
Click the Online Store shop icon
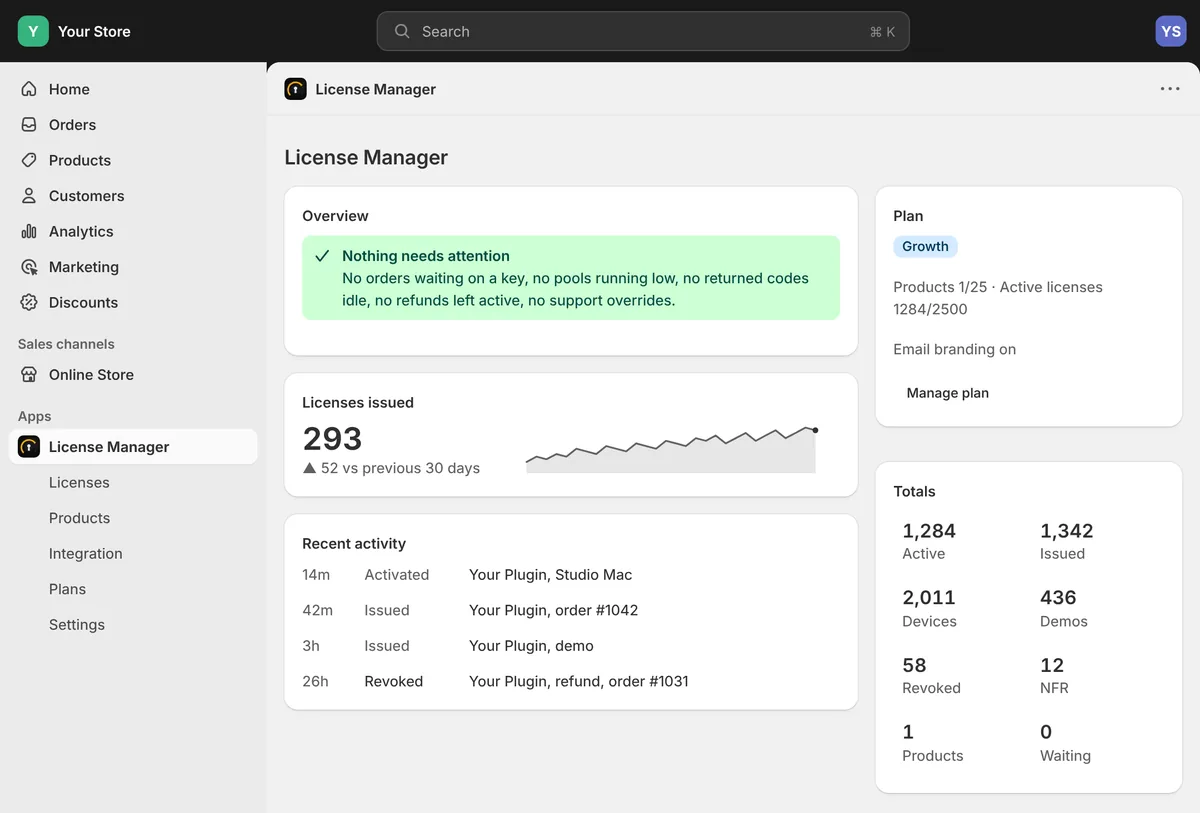click(x=29, y=375)
